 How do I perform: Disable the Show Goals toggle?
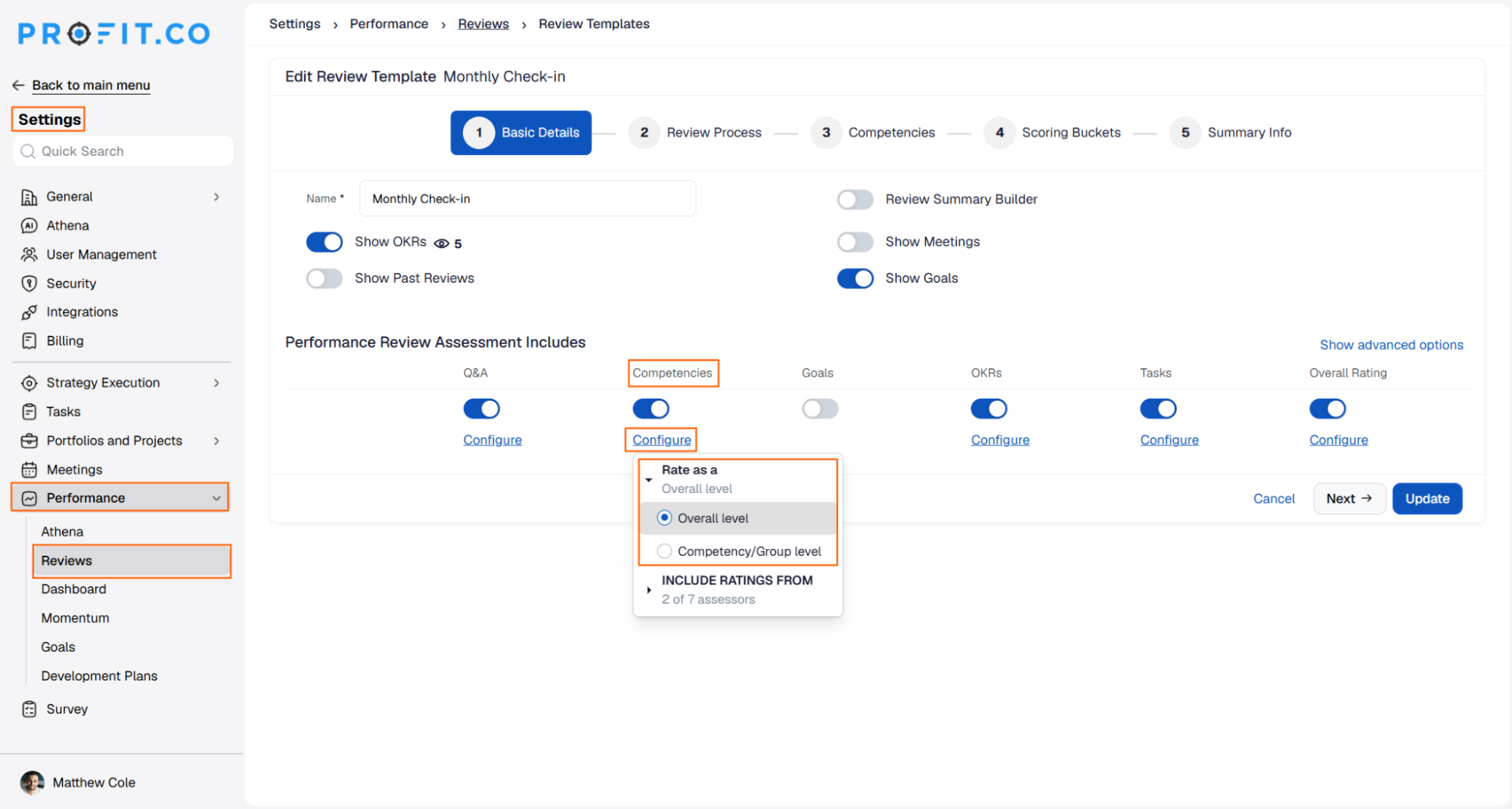point(855,278)
